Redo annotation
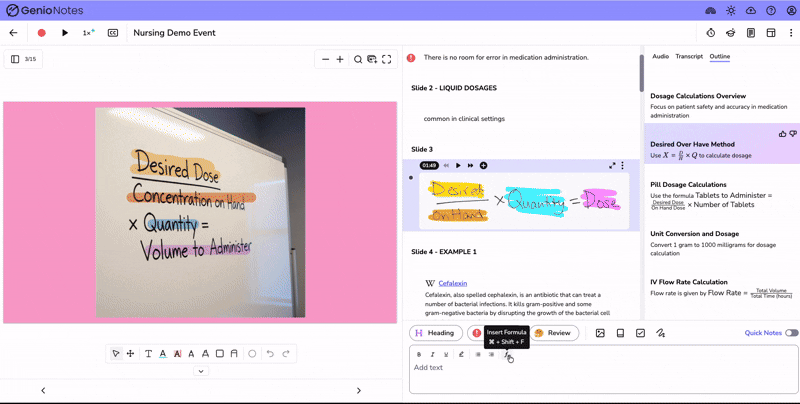Image resolution: width=800 pixels, height=404 pixels. pos(286,354)
